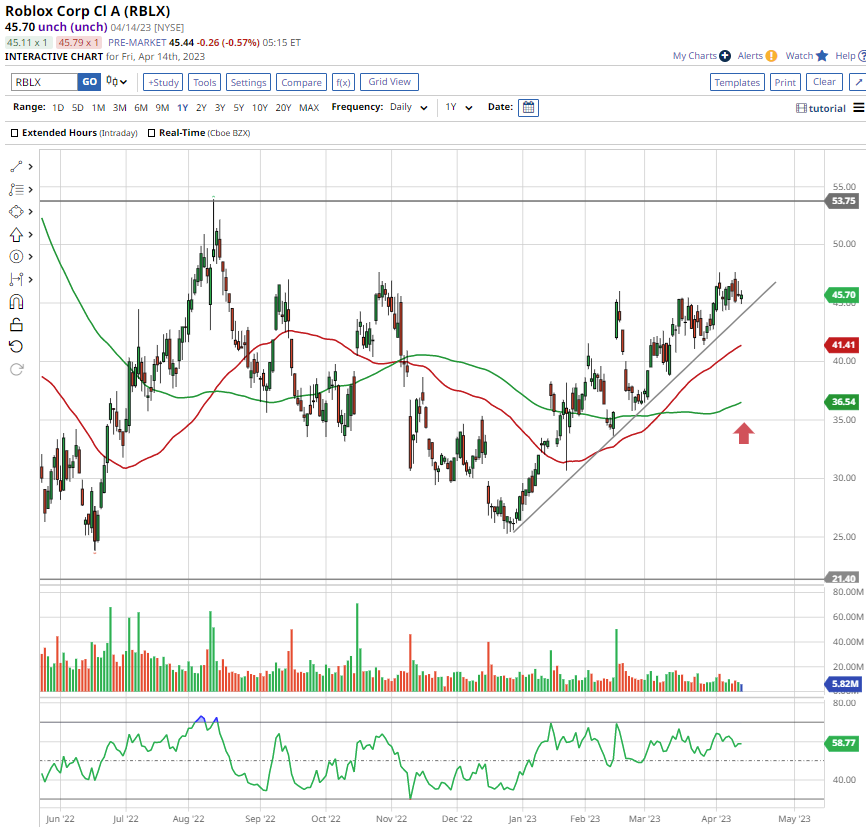The image size is (866, 837).
Task: Open the date calendar picker icon
Action: [x=529, y=107]
